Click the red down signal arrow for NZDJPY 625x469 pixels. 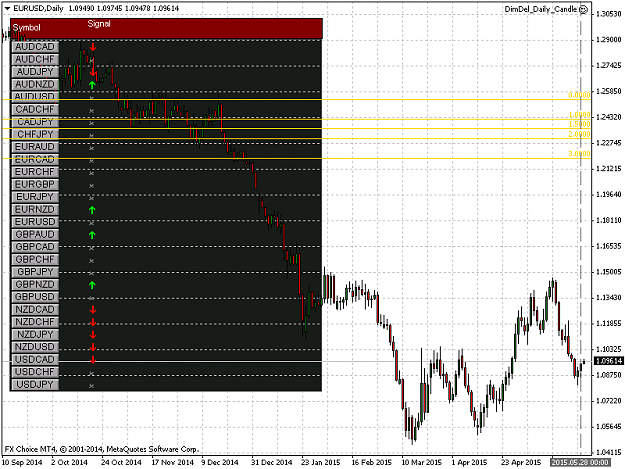click(x=92, y=334)
